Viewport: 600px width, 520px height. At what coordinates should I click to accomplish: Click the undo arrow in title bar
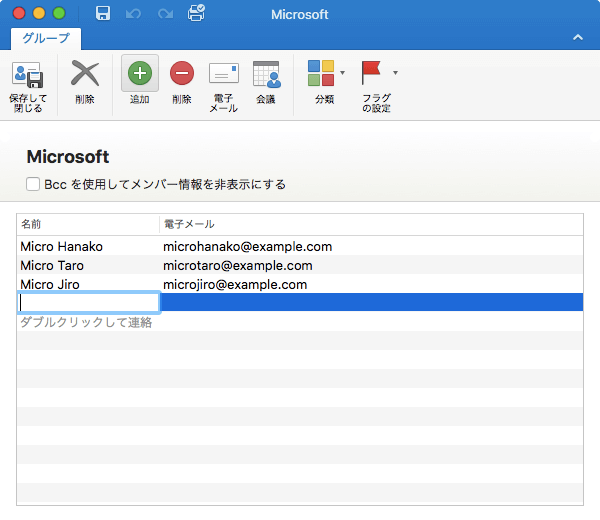click(x=133, y=14)
